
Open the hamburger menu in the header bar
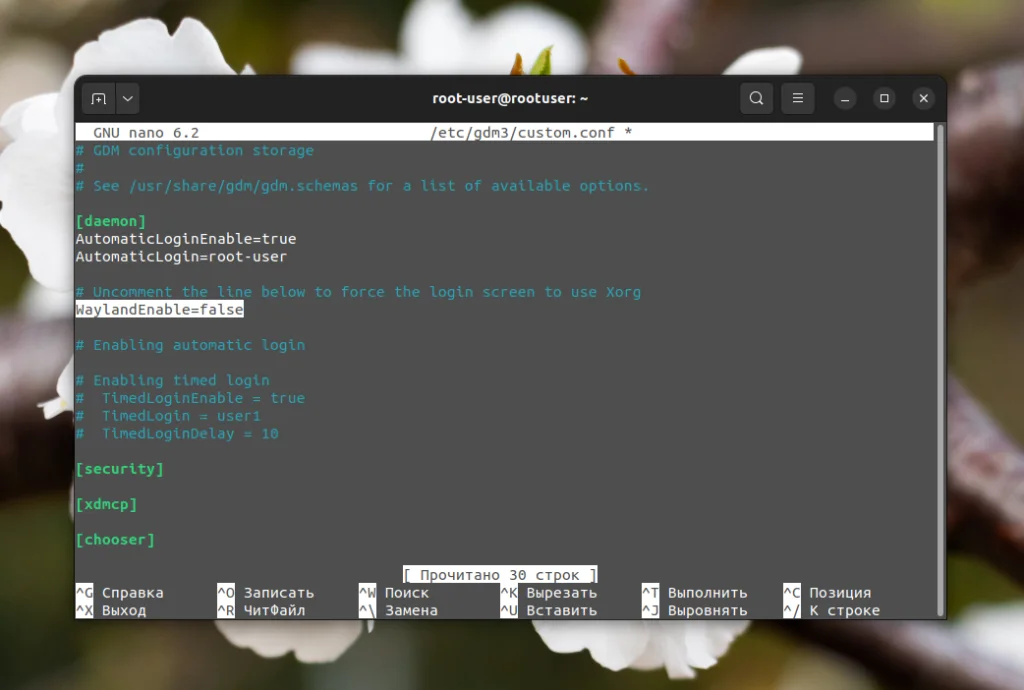click(798, 98)
